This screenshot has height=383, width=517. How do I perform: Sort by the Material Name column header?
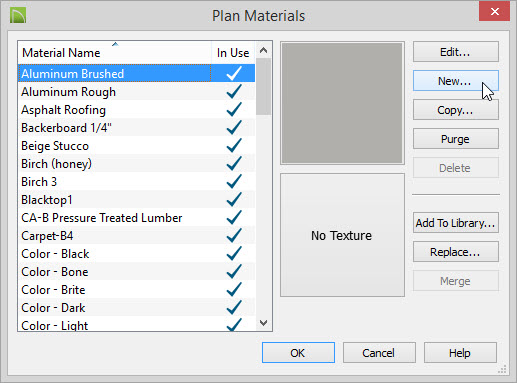pyautogui.click(x=115, y=53)
